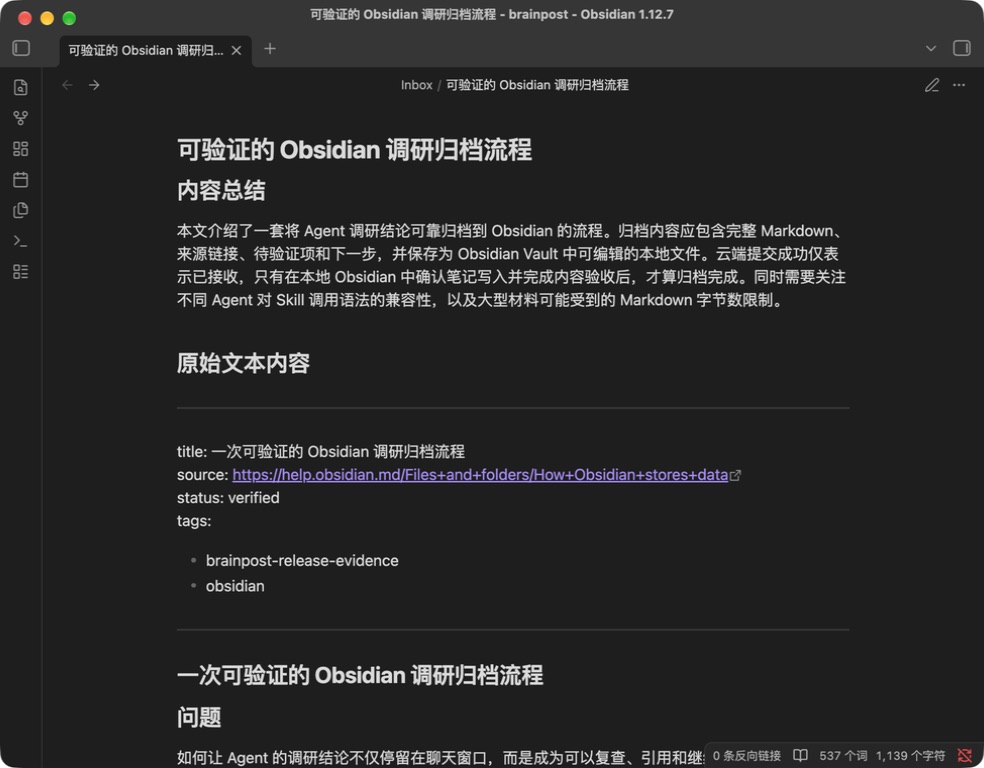
Task: Click the brainpost-release-evidence bullet
Action: 302,560
